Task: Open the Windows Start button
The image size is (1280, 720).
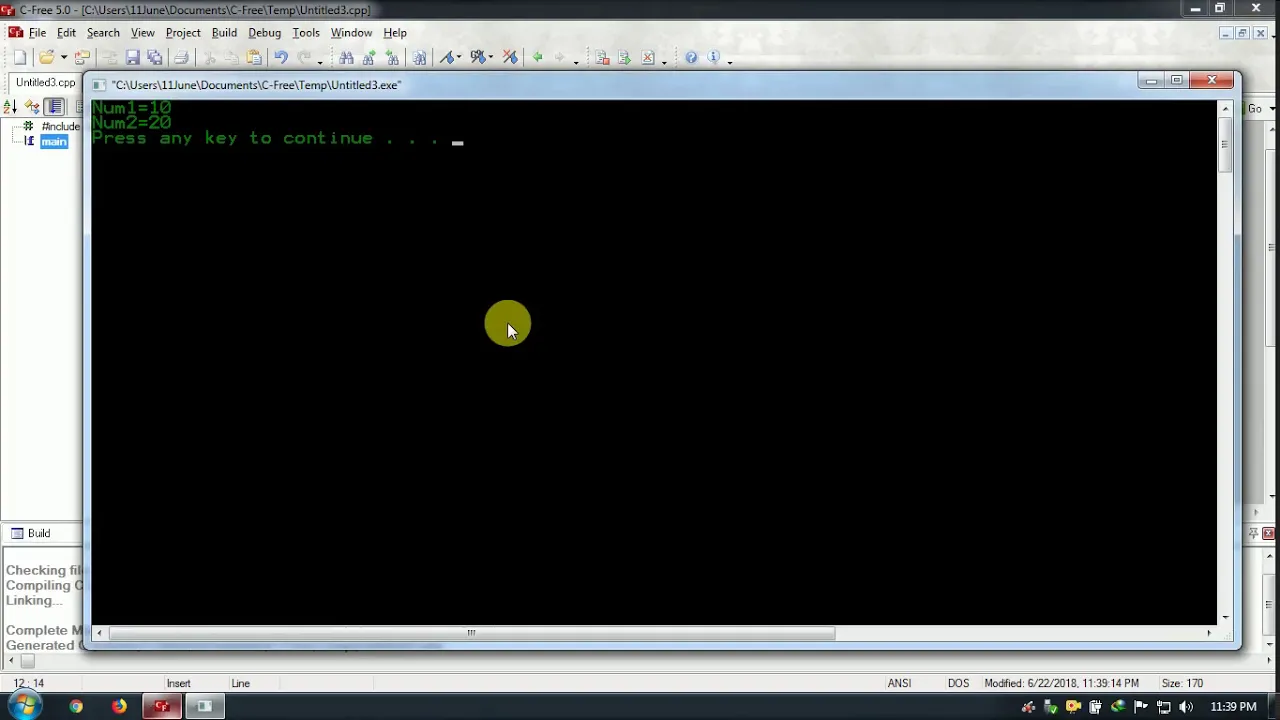Action: coord(24,707)
